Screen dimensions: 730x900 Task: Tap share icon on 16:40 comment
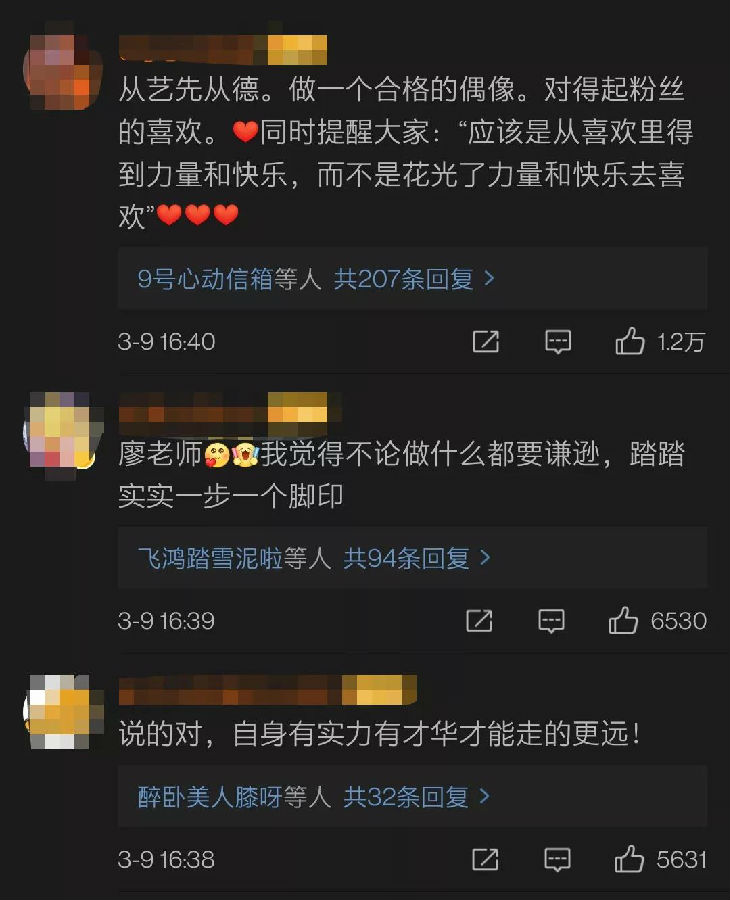coord(486,342)
